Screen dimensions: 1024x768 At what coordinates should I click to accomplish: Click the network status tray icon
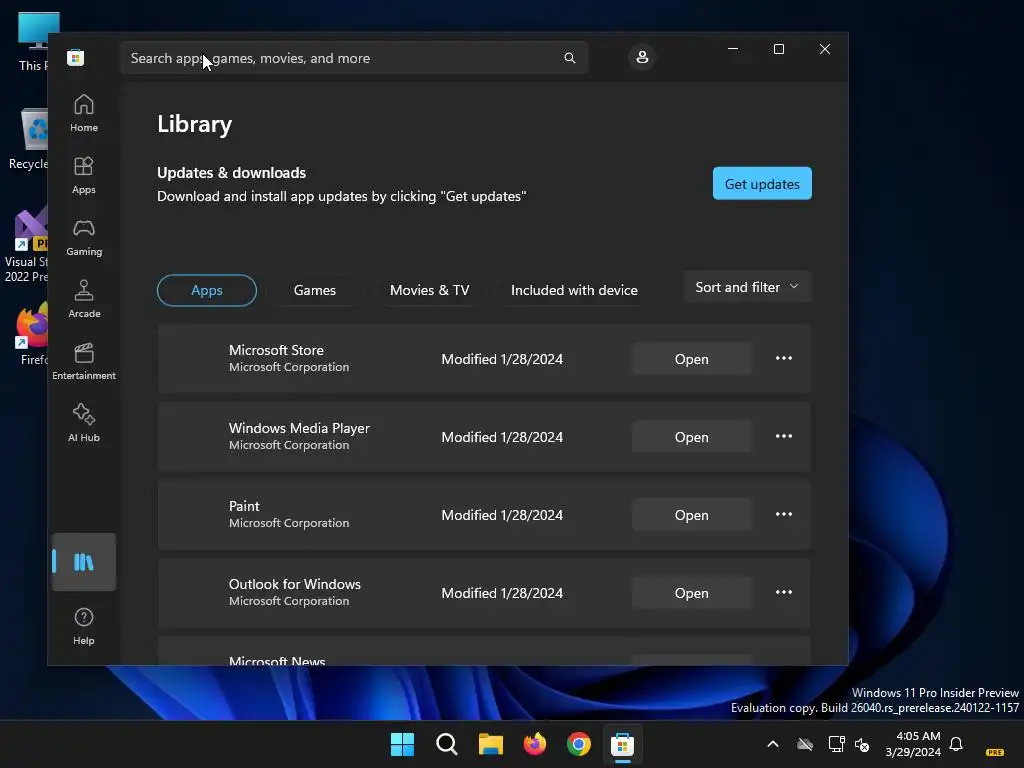pyautogui.click(x=836, y=744)
